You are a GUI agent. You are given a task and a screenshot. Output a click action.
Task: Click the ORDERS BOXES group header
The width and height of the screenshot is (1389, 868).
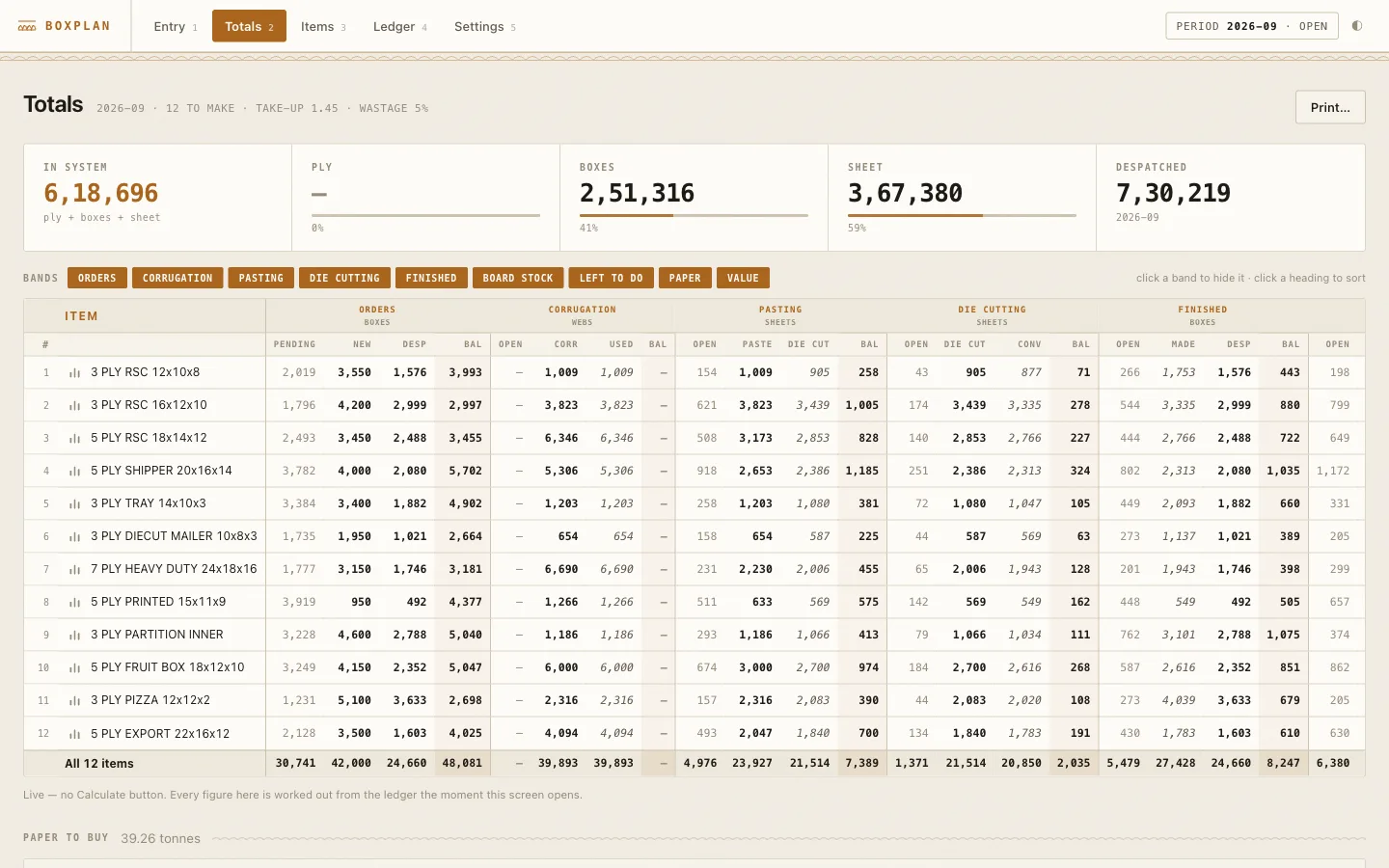377,315
